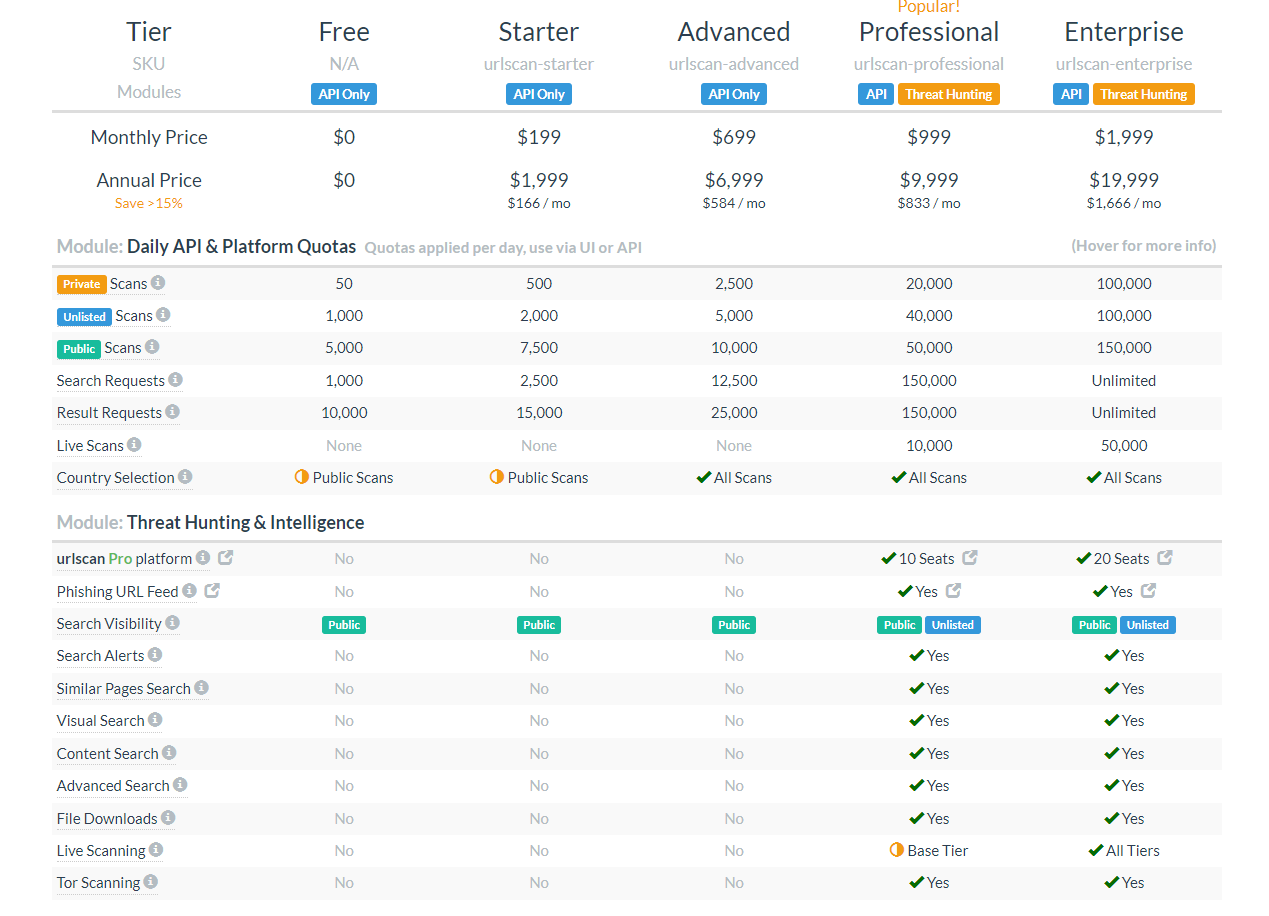Click info icon beside Search Visibility
The width and height of the screenshot is (1269, 916).
click(x=172, y=623)
